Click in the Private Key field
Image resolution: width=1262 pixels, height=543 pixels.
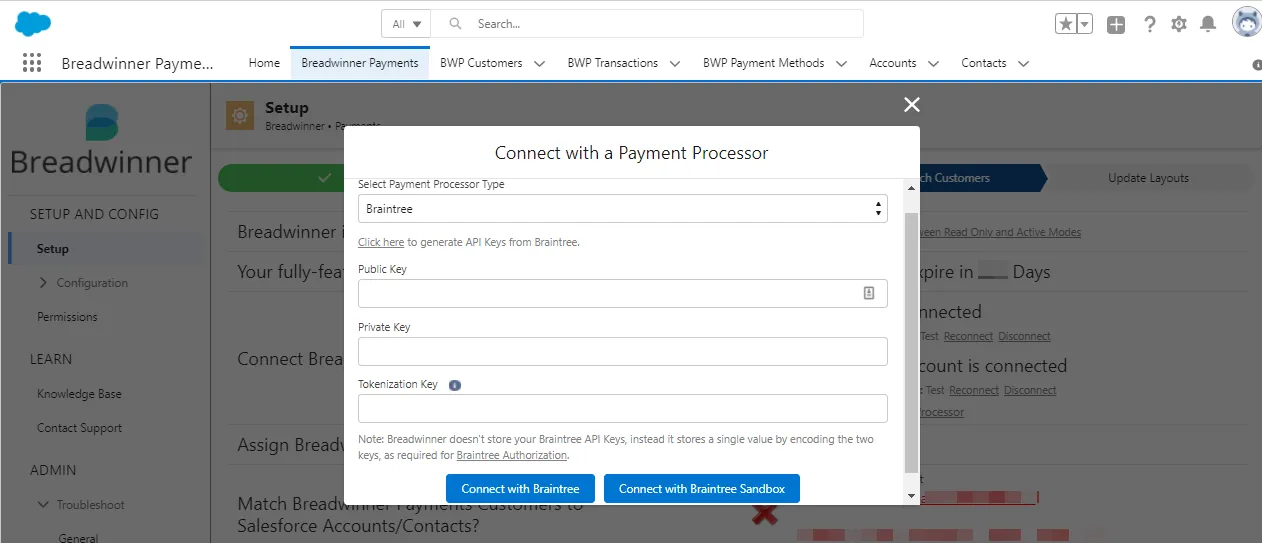622,351
